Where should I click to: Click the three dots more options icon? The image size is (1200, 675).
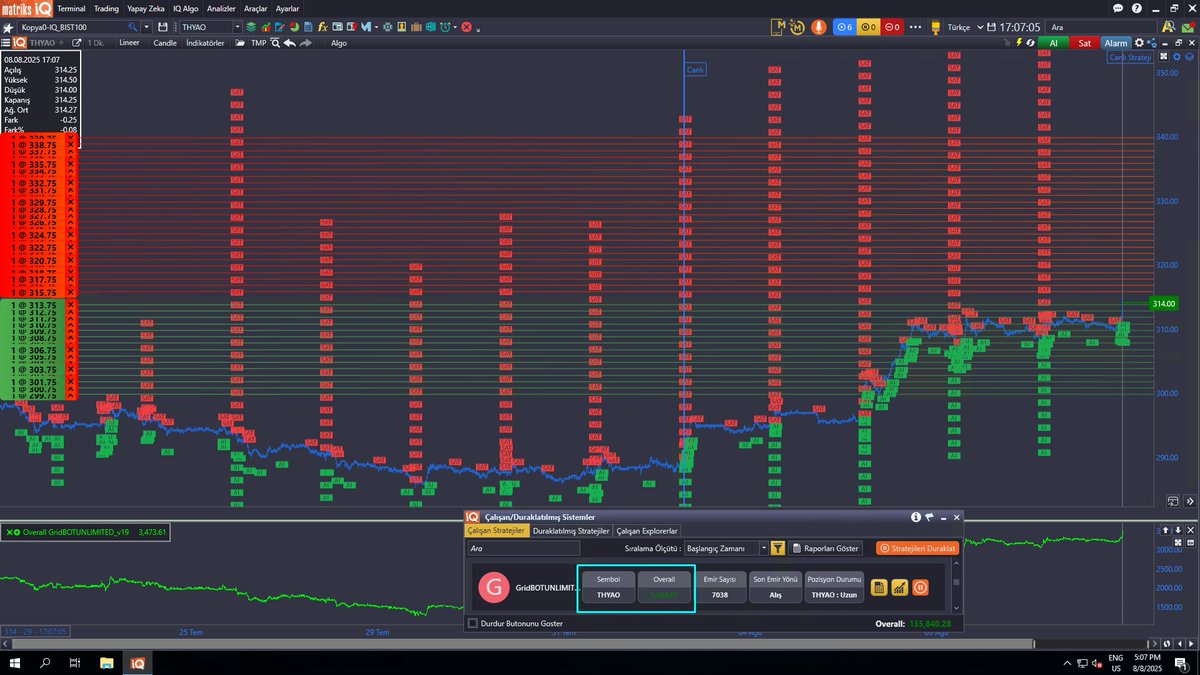[x=915, y=27]
